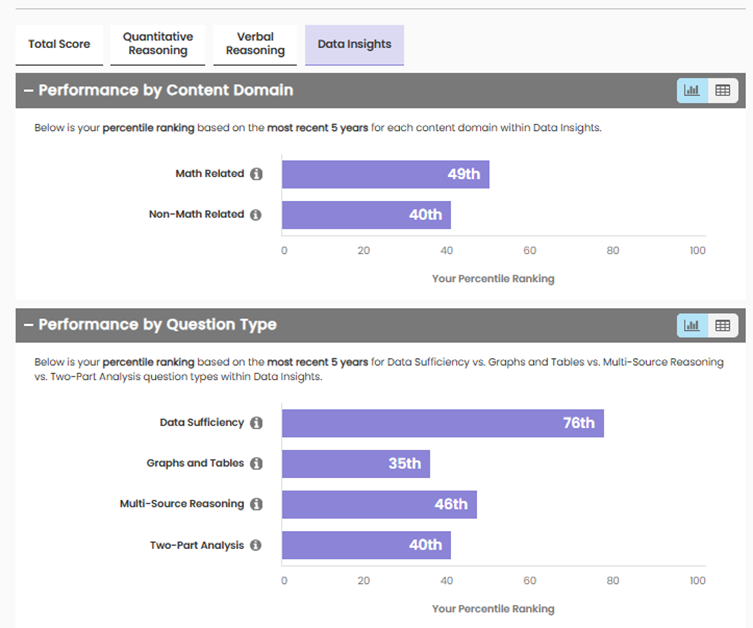Click the 76th percentile Data Sufficiency bar

click(442, 423)
